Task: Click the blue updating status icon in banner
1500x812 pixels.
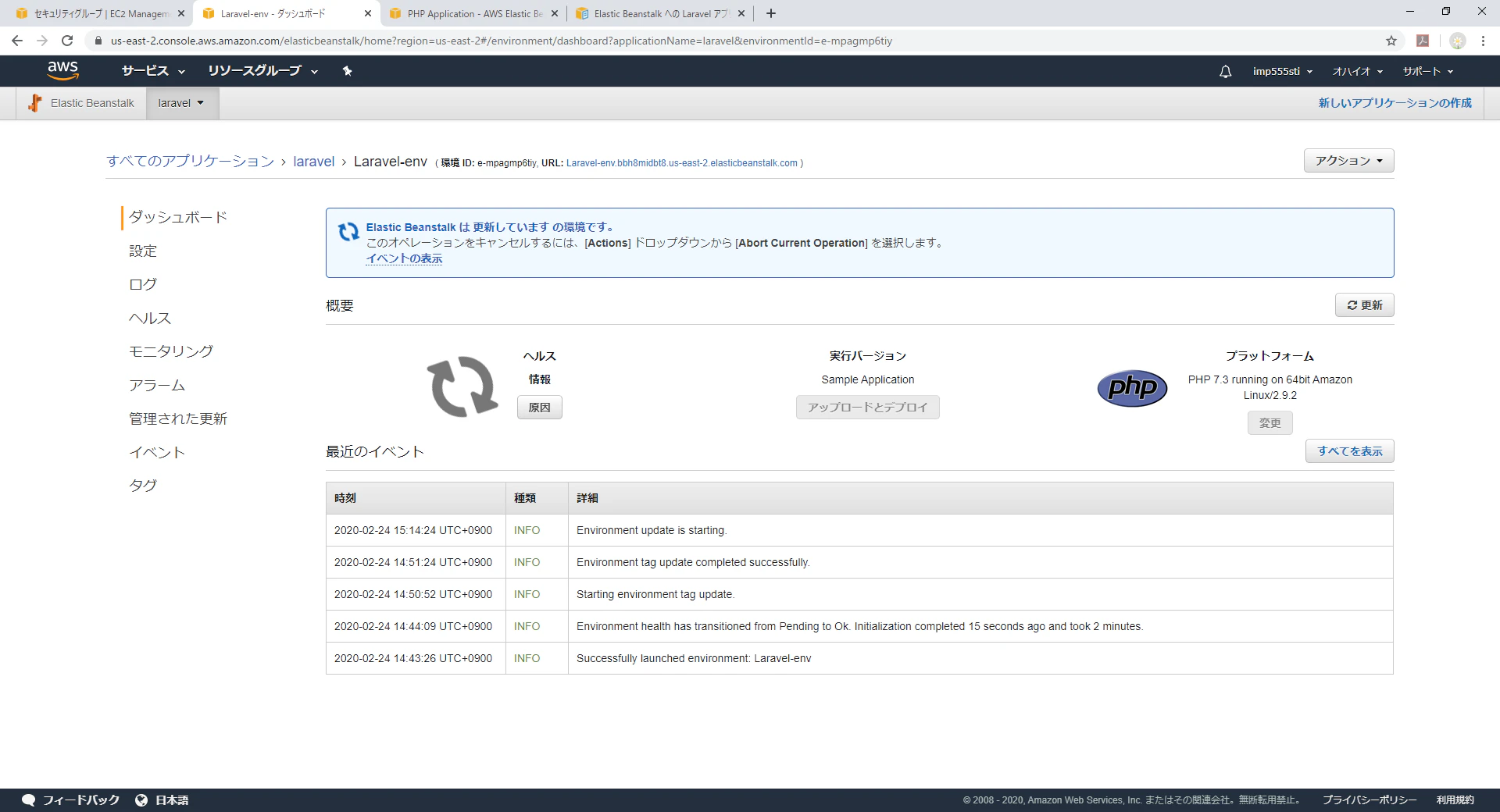Action: 348,232
